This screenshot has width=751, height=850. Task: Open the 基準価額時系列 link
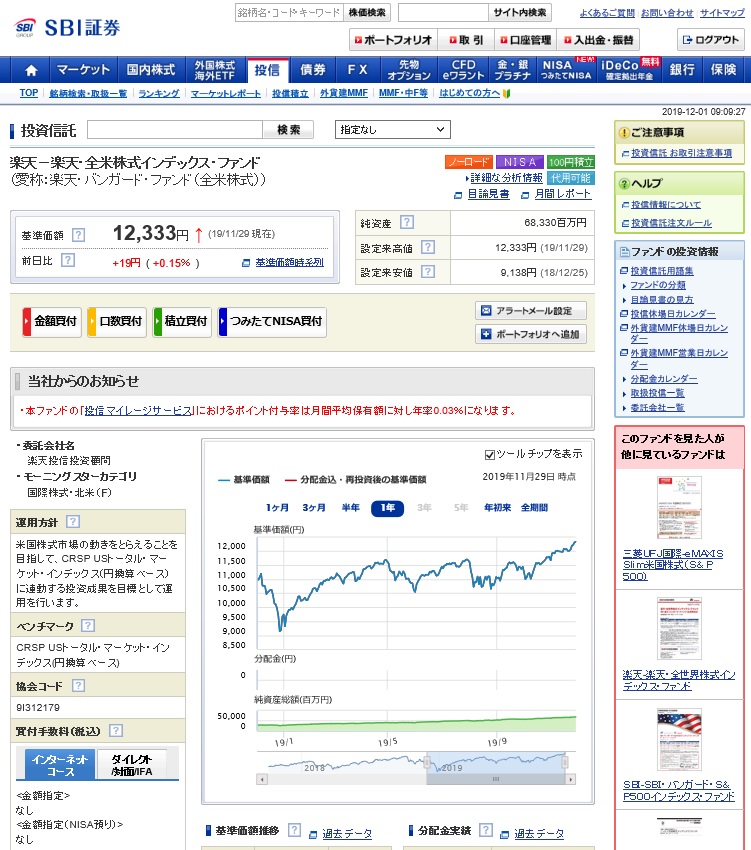pos(289,262)
